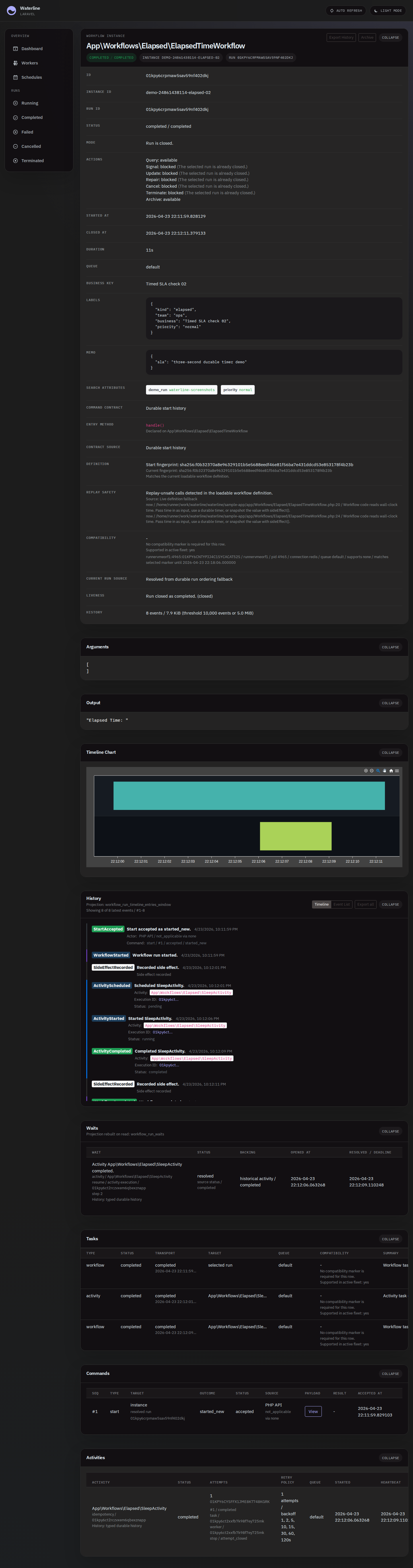Image resolution: width=413 pixels, height=1568 pixels.
Task: Click the activity row in Tasks table
Action: tap(244, 1305)
